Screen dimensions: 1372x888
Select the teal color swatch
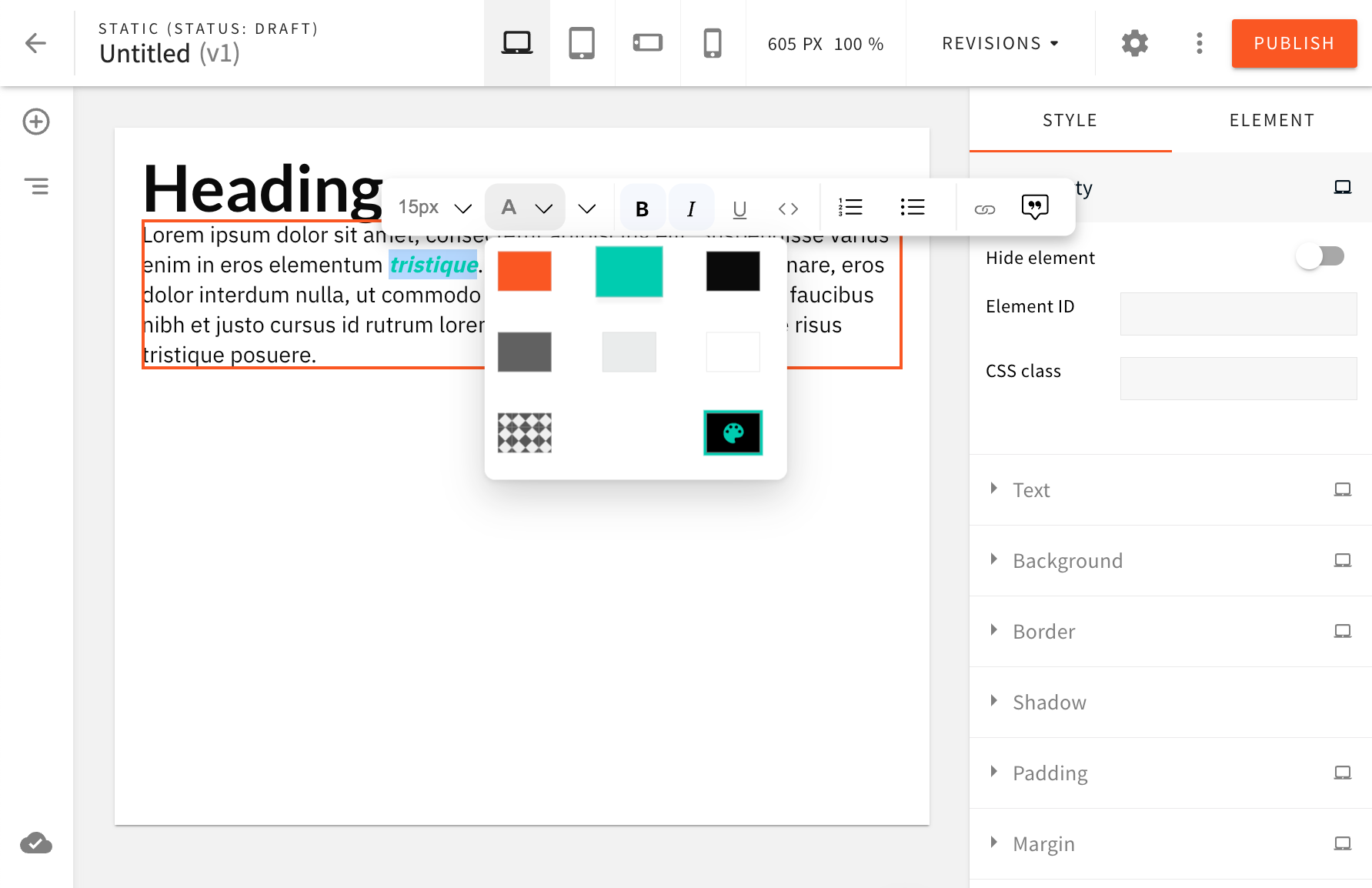(628, 271)
